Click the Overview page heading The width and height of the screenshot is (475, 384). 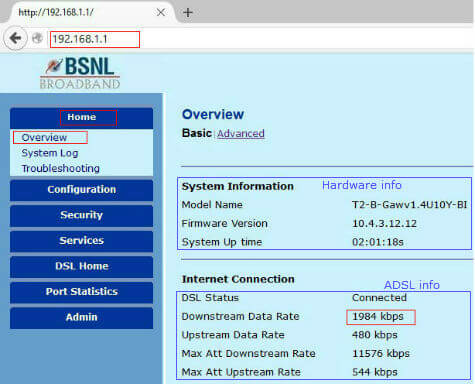pos(213,114)
